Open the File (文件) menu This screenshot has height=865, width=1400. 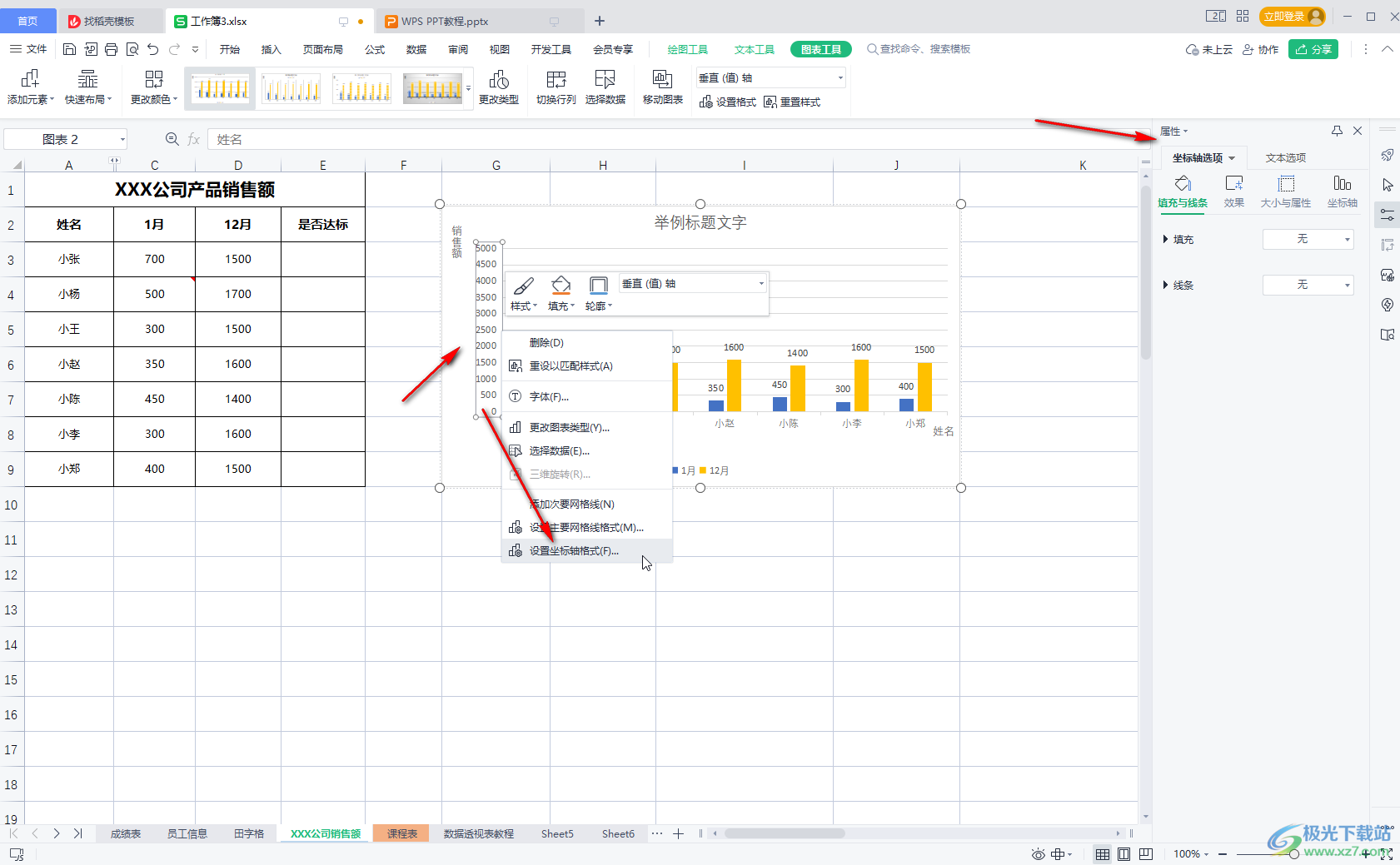(29, 49)
